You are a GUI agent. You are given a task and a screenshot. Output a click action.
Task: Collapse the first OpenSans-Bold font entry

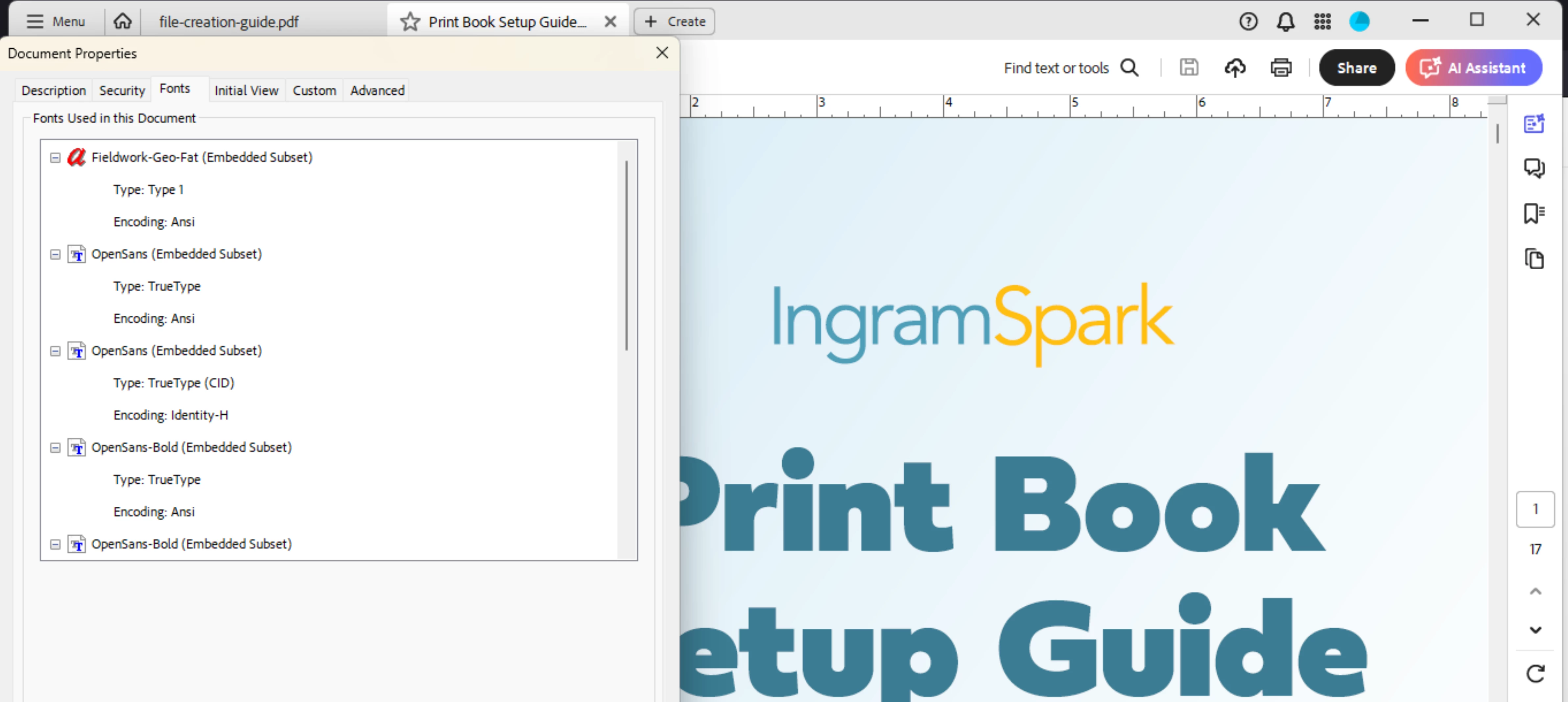55,448
